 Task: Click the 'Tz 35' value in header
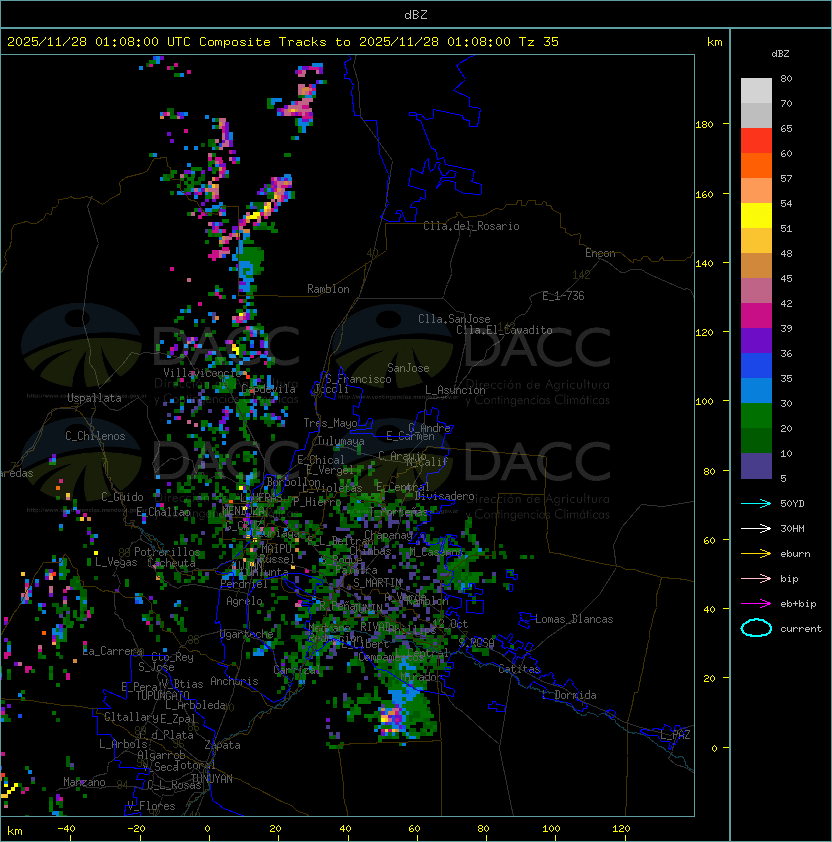click(539, 42)
